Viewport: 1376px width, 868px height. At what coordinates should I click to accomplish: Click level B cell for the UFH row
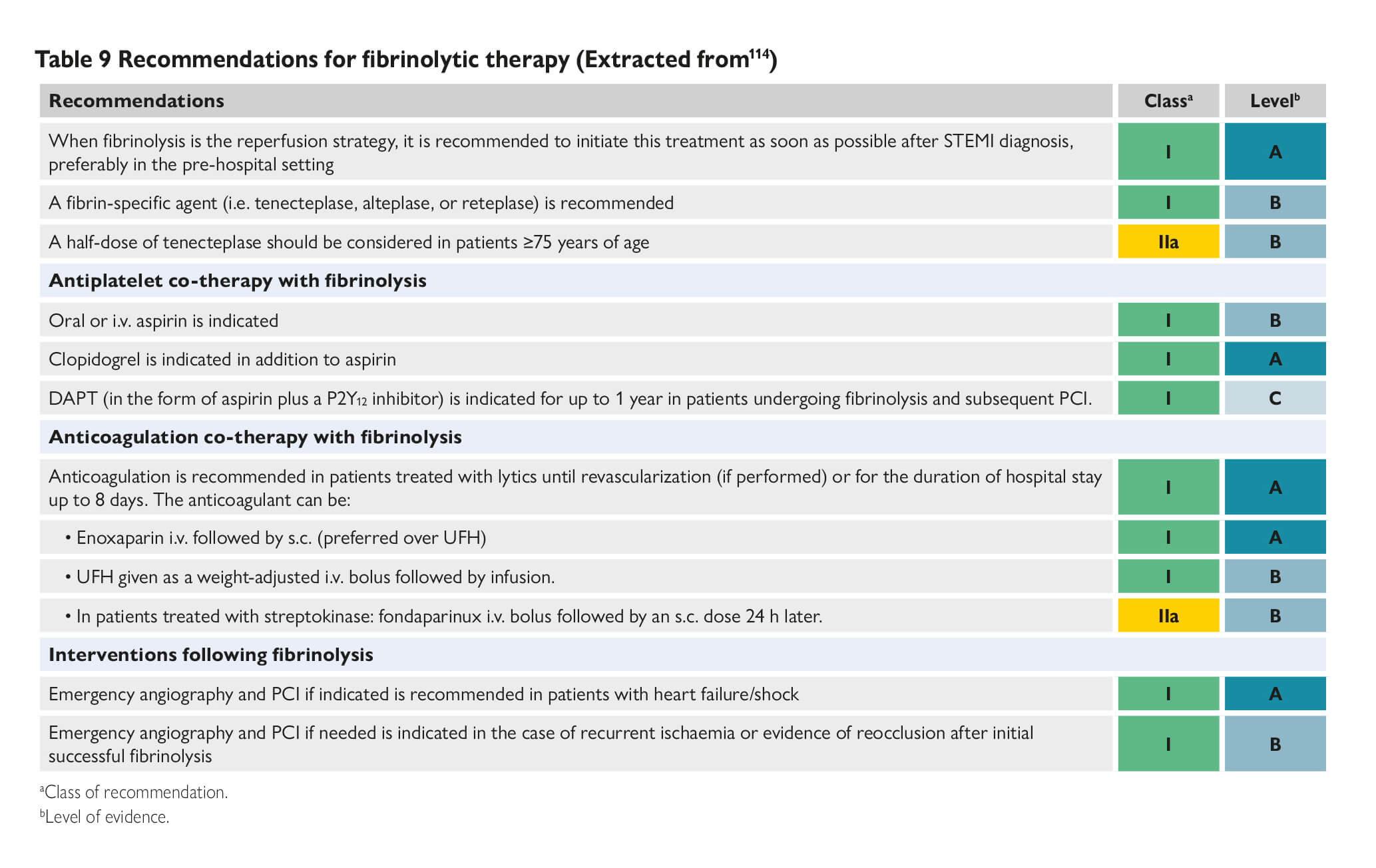pyautogui.click(x=1274, y=577)
